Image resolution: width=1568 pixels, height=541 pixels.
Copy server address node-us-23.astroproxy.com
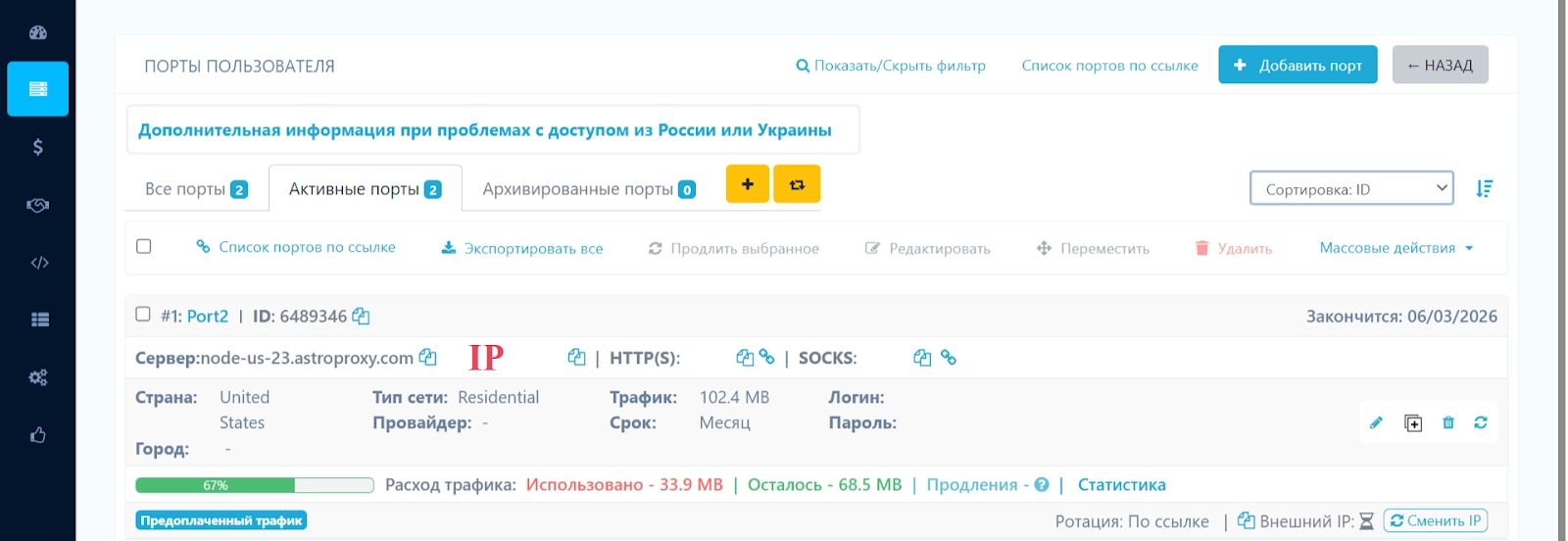(427, 358)
